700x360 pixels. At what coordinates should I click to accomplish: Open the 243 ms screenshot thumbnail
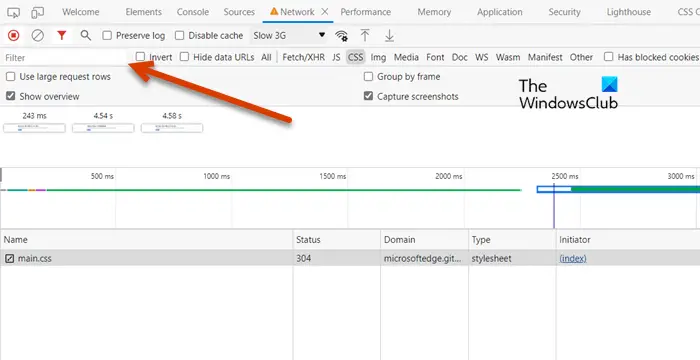click(x=34, y=128)
